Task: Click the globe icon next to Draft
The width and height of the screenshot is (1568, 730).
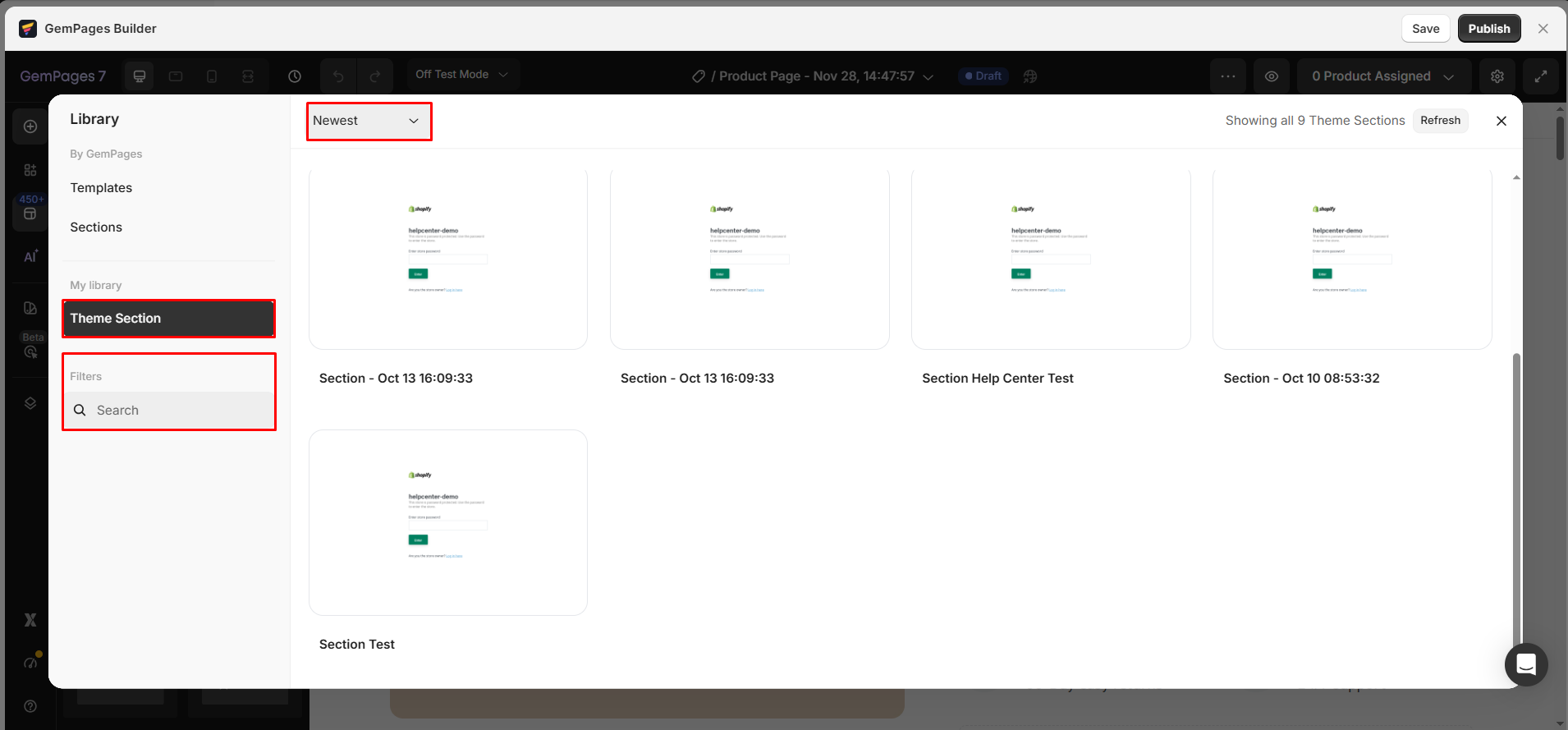Action: 1030,76
